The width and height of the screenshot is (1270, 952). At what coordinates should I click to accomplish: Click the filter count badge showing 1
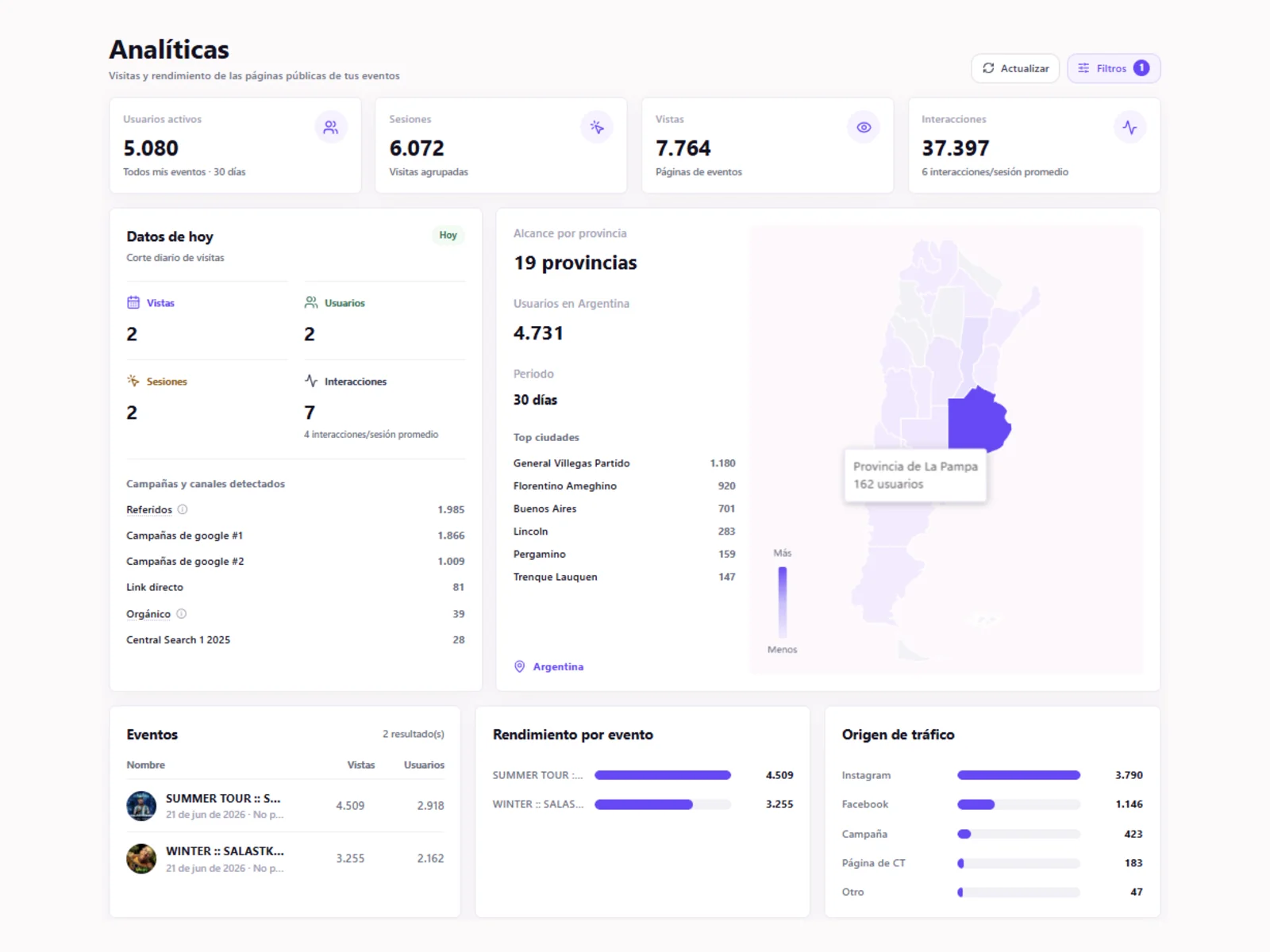click(x=1141, y=68)
